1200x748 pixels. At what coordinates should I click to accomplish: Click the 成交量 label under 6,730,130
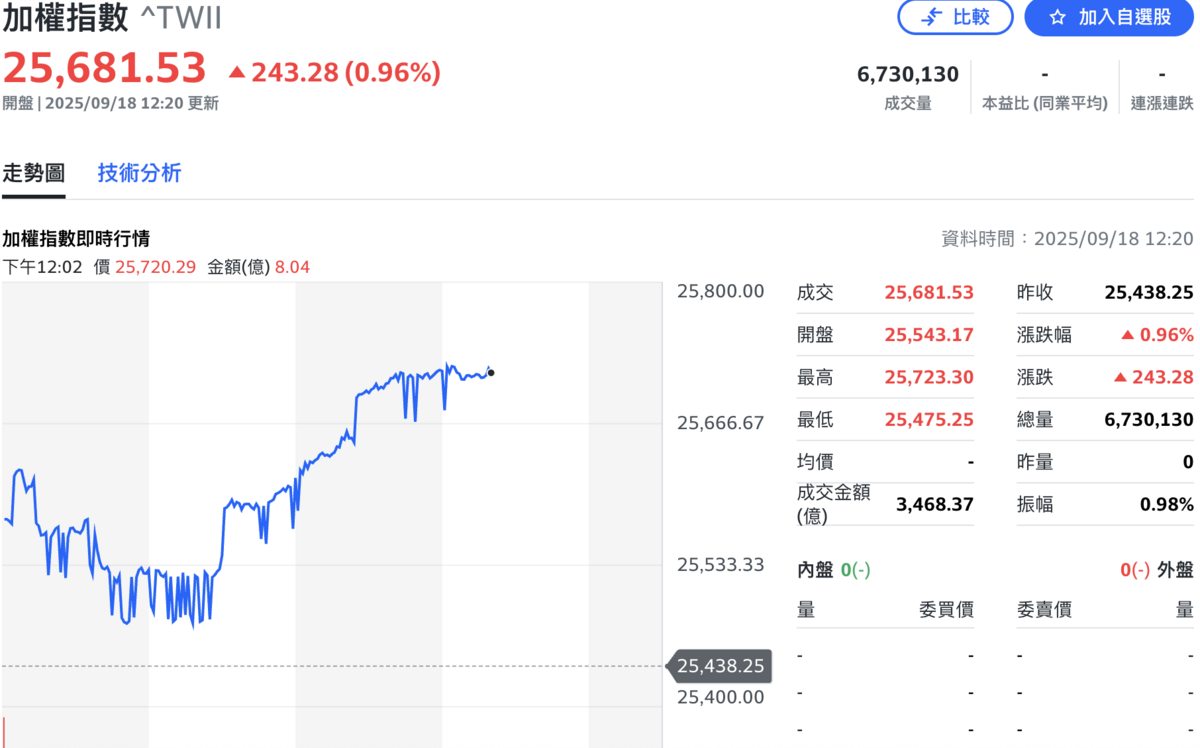pos(908,102)
